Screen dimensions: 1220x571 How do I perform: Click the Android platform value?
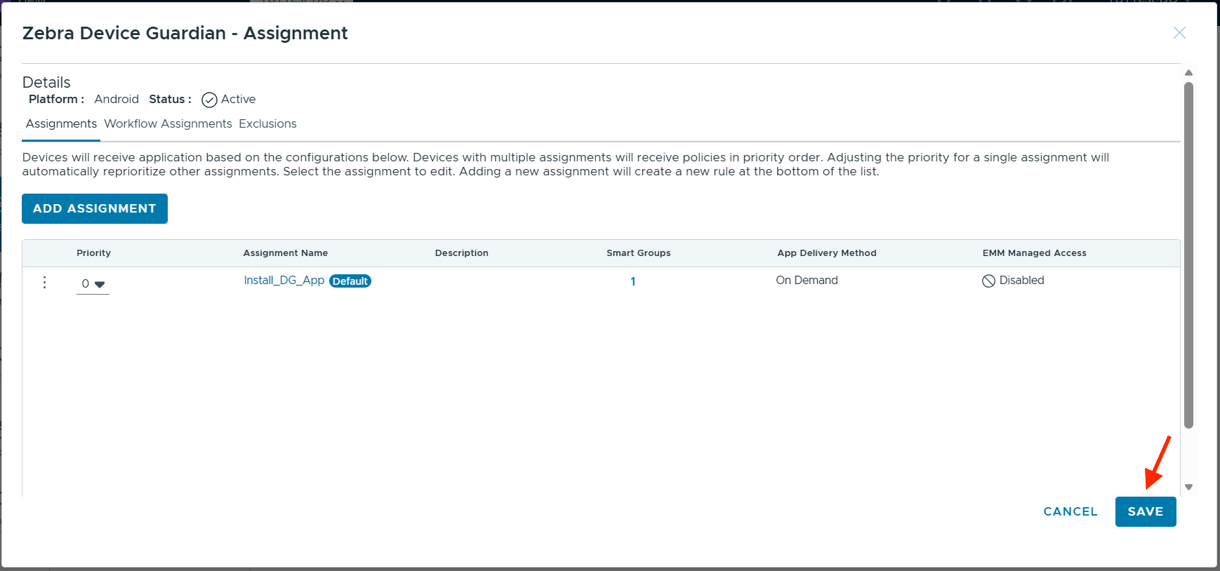[x=116, y=100]
